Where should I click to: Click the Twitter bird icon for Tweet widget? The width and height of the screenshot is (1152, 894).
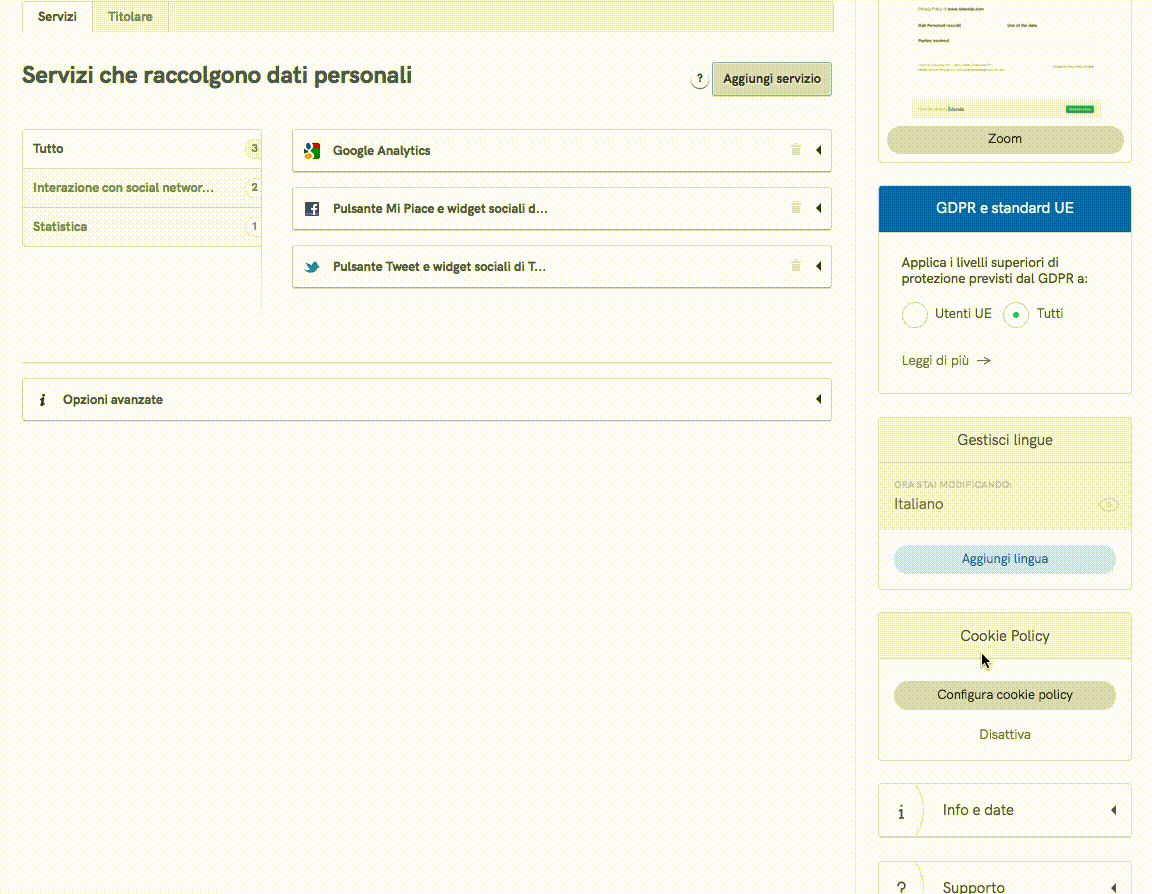click(312, 267)
